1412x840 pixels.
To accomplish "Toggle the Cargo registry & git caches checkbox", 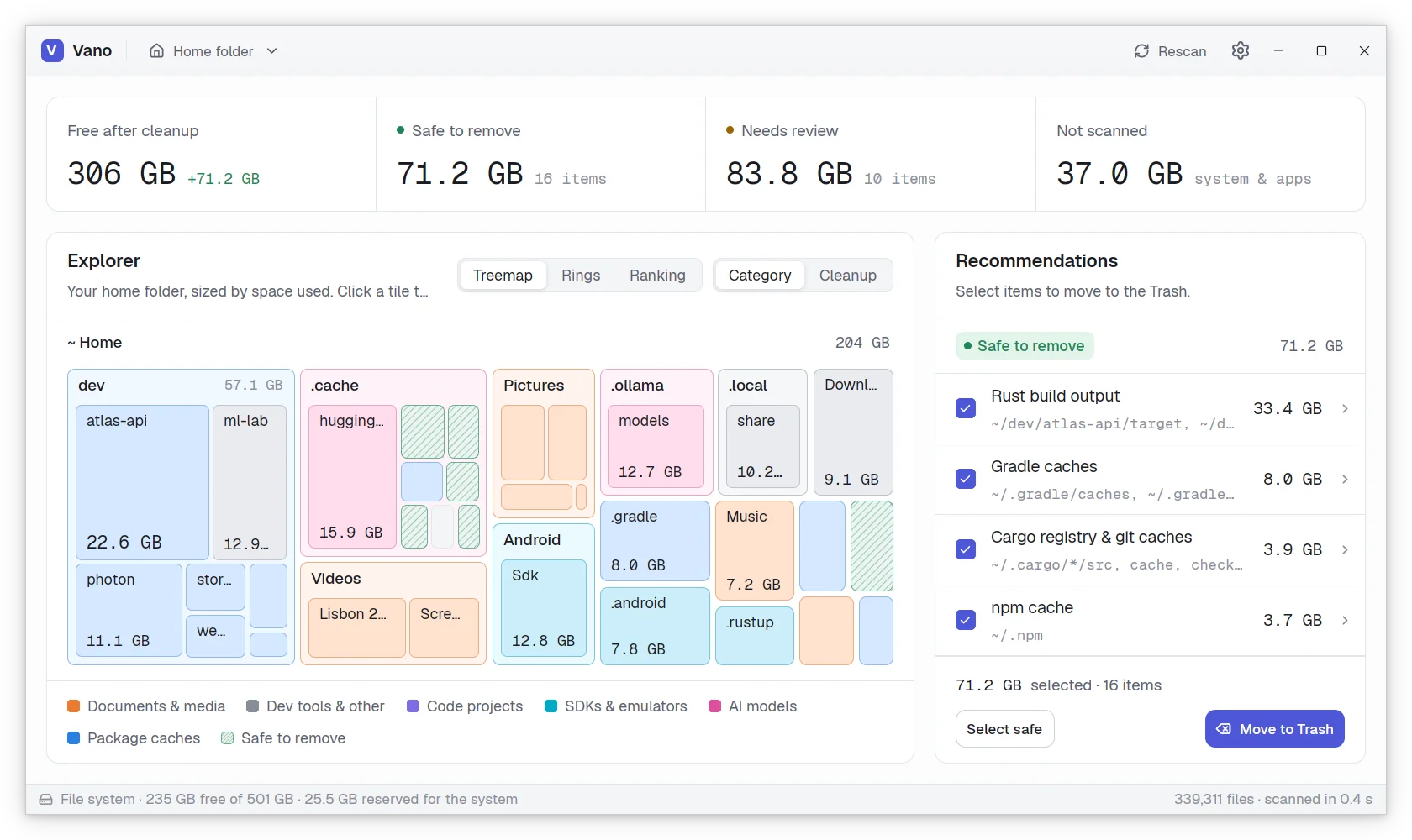I will 966,549.
